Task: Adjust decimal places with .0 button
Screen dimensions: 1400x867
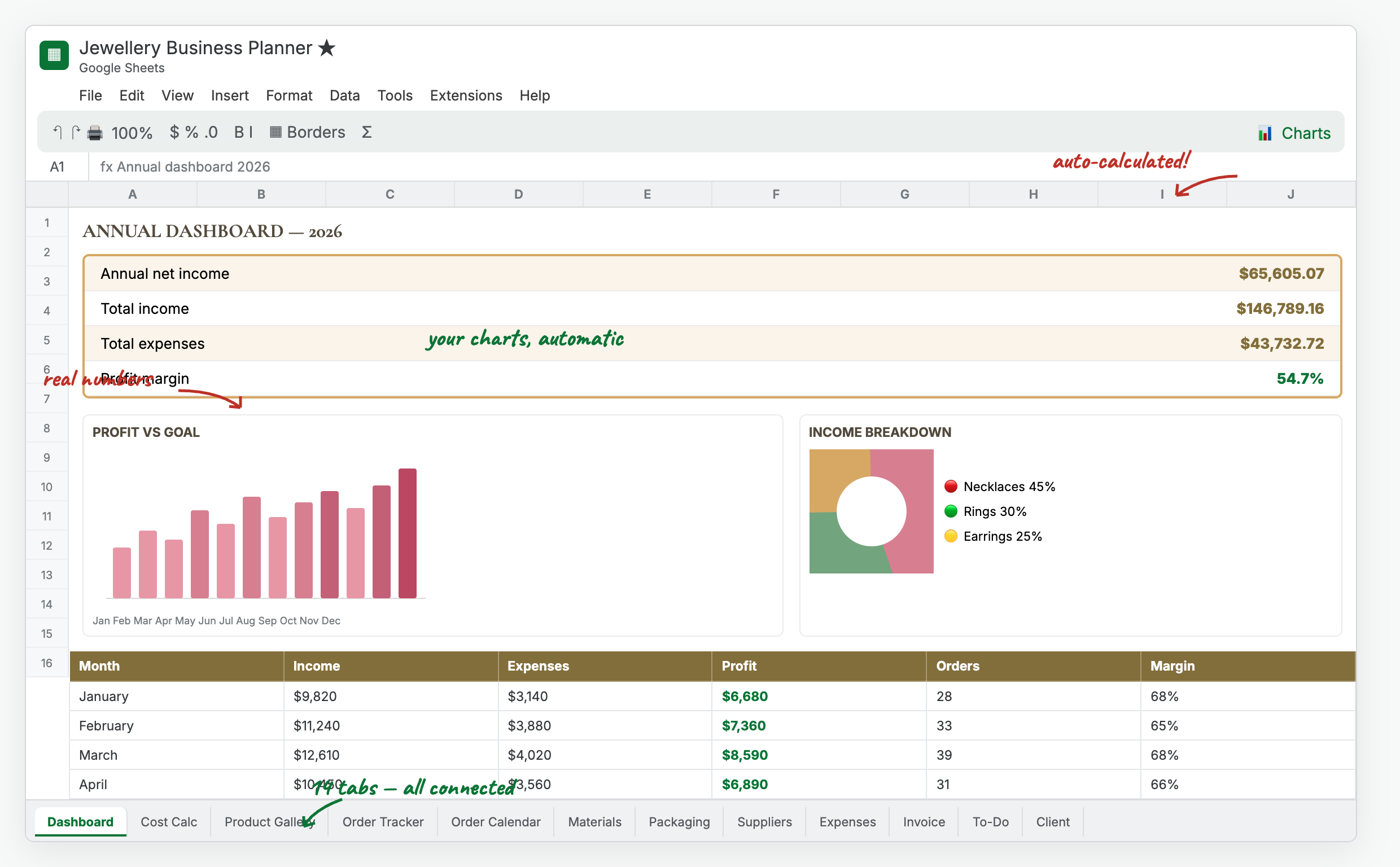Action: pos(211,133)
